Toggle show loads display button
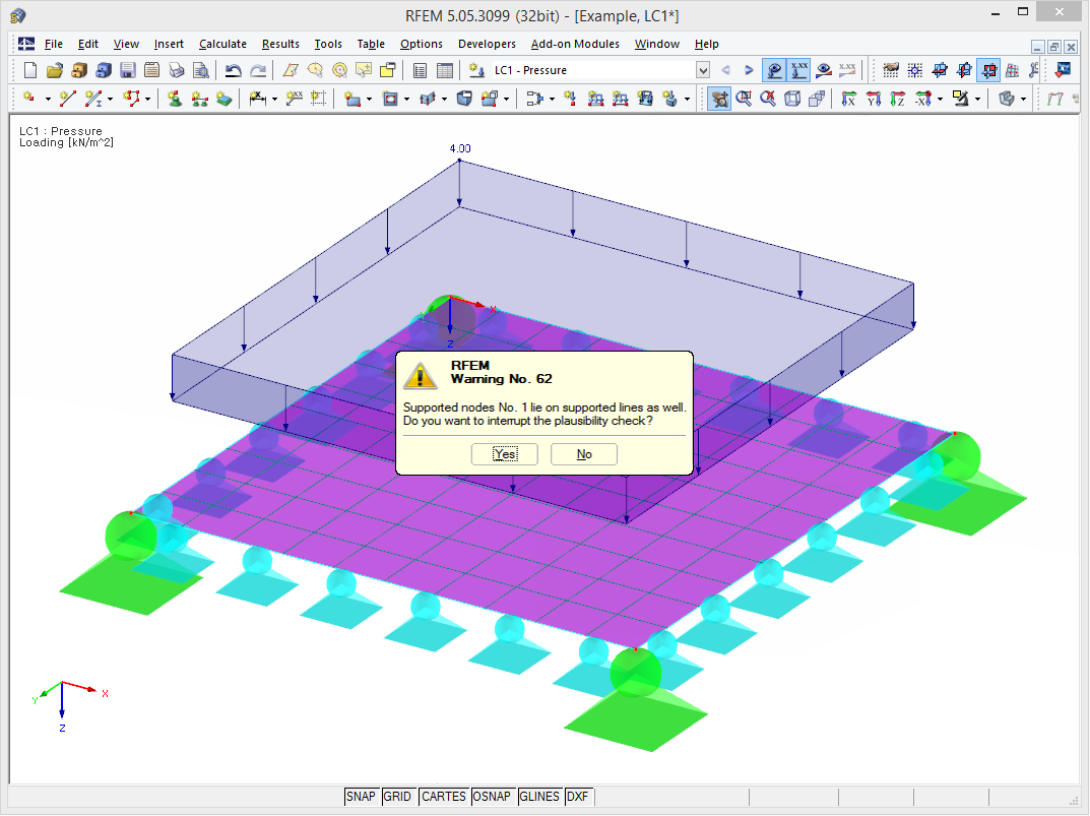 774,70
